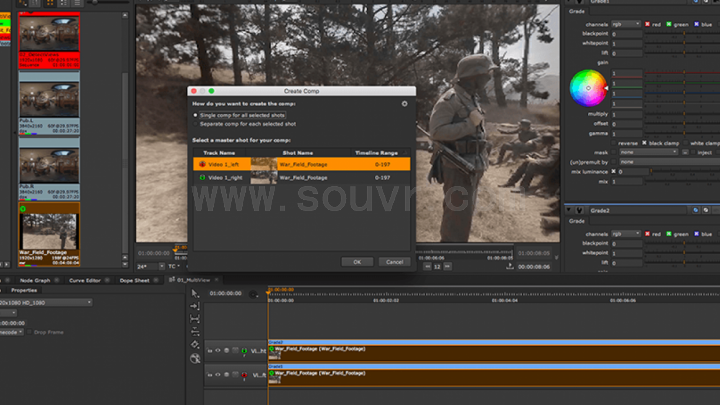Open the mask none dropdown
Viewport: 720px width, 405px height.
tap(648, 152)
